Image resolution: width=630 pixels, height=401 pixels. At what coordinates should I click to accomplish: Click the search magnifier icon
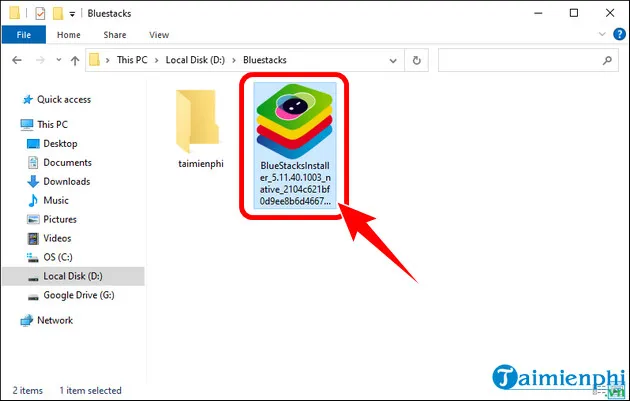coord(607,60)
